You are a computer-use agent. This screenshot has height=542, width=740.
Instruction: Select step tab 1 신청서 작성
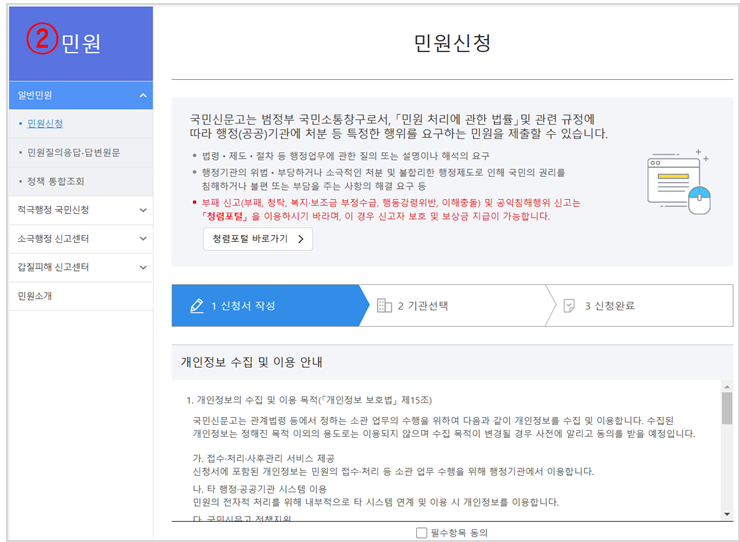tap(270, 305)
